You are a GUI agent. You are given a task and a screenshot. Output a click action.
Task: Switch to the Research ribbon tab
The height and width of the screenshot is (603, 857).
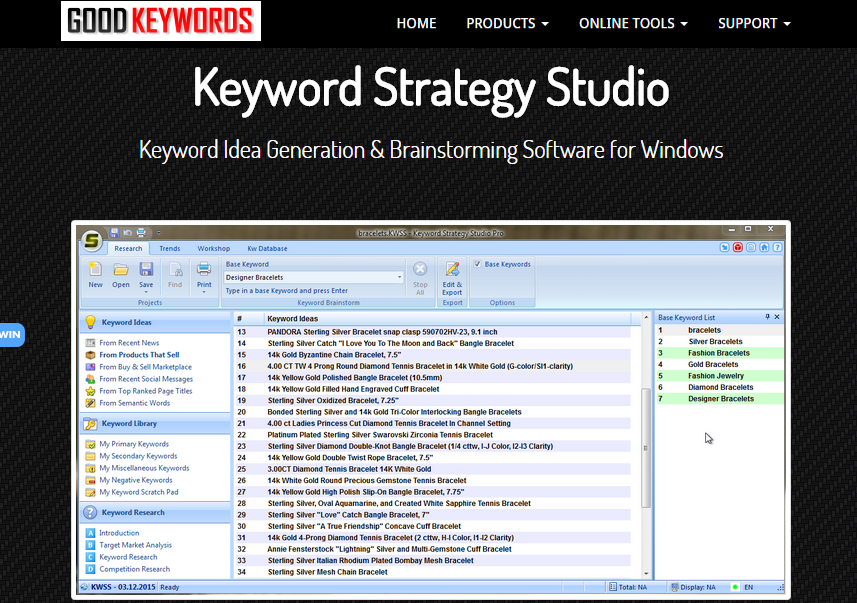click(x=128, y=249)
